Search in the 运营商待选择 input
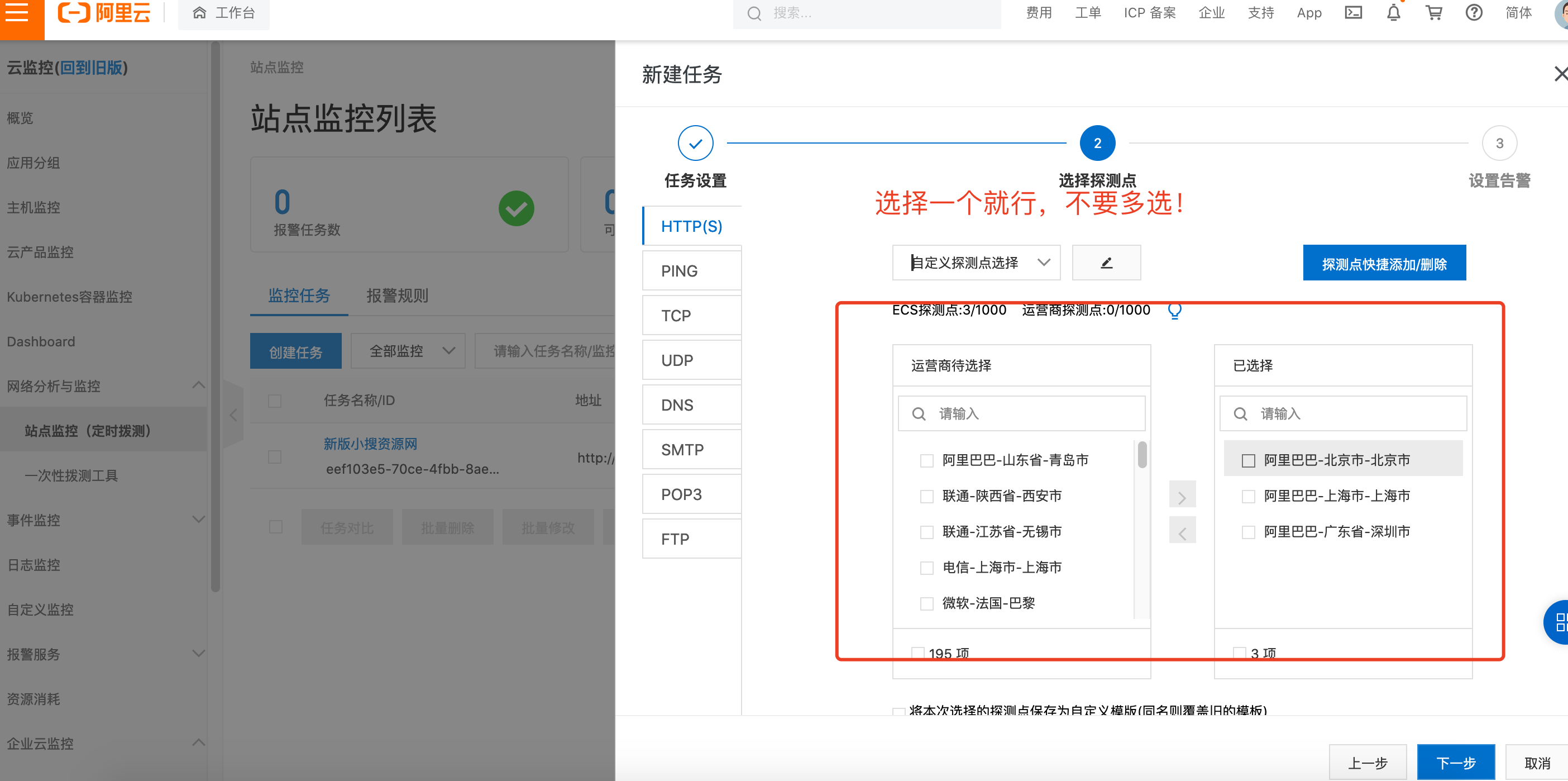The height and width of the screenshot is (781, 1568). coord(1021,413)
